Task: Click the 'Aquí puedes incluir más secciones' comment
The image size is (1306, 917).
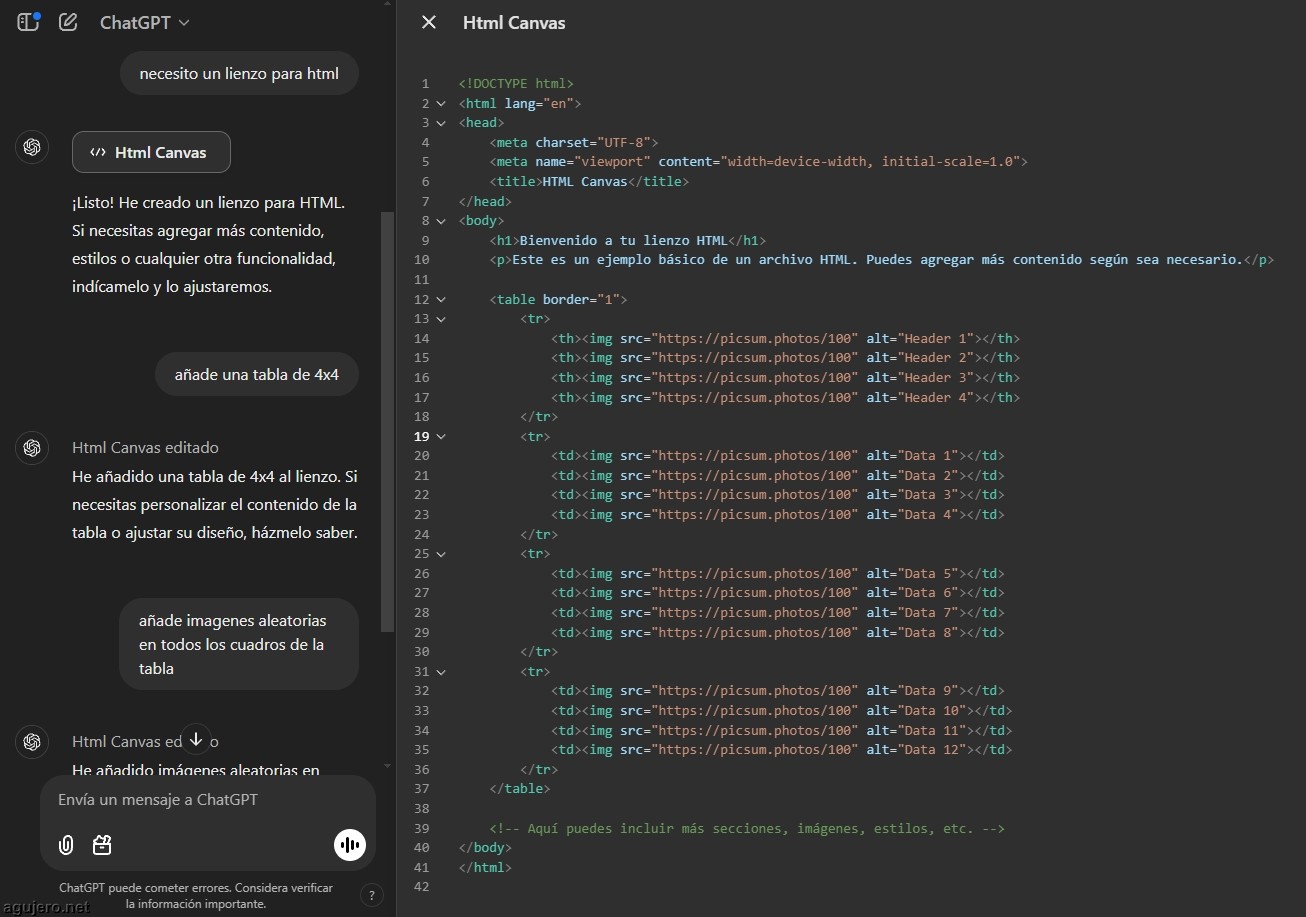Action: pyautogui.click(x=747, y=829)
